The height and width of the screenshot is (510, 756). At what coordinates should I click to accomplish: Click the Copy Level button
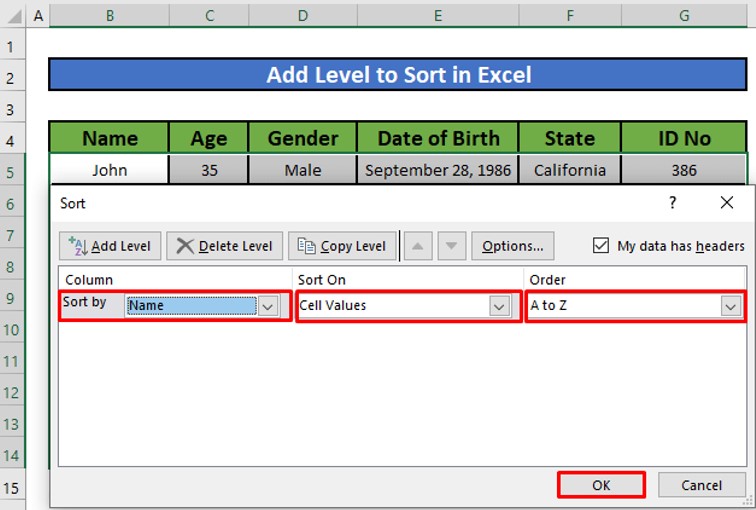(342, 246)
